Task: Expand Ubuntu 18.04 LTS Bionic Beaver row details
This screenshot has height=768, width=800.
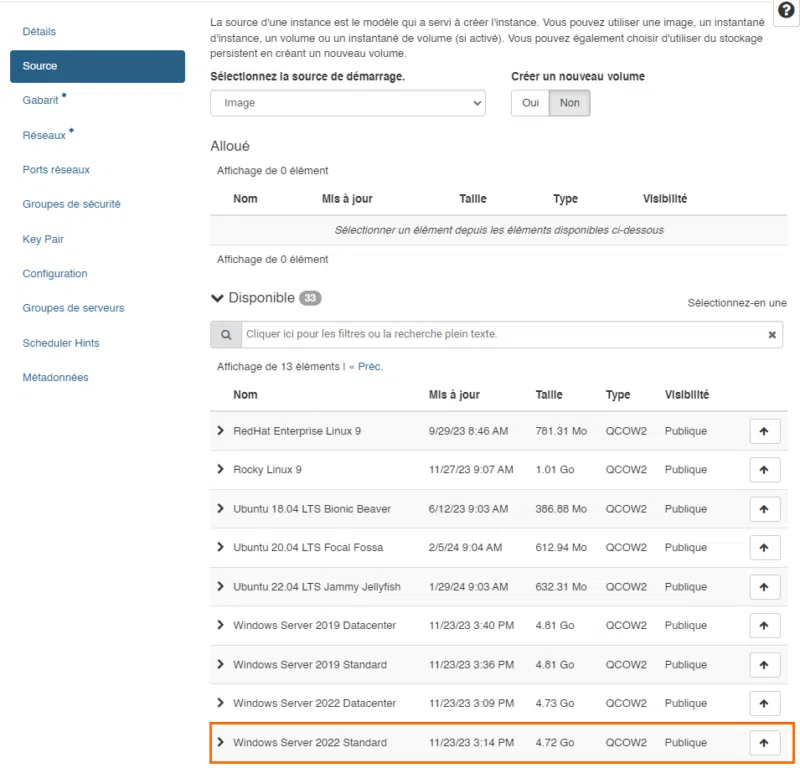Action: pyautogui.click(x=220, y=508)
